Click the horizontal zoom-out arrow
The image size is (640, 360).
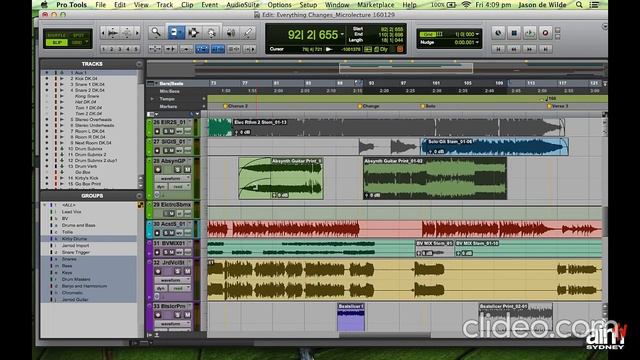click(x=103, y=33)
